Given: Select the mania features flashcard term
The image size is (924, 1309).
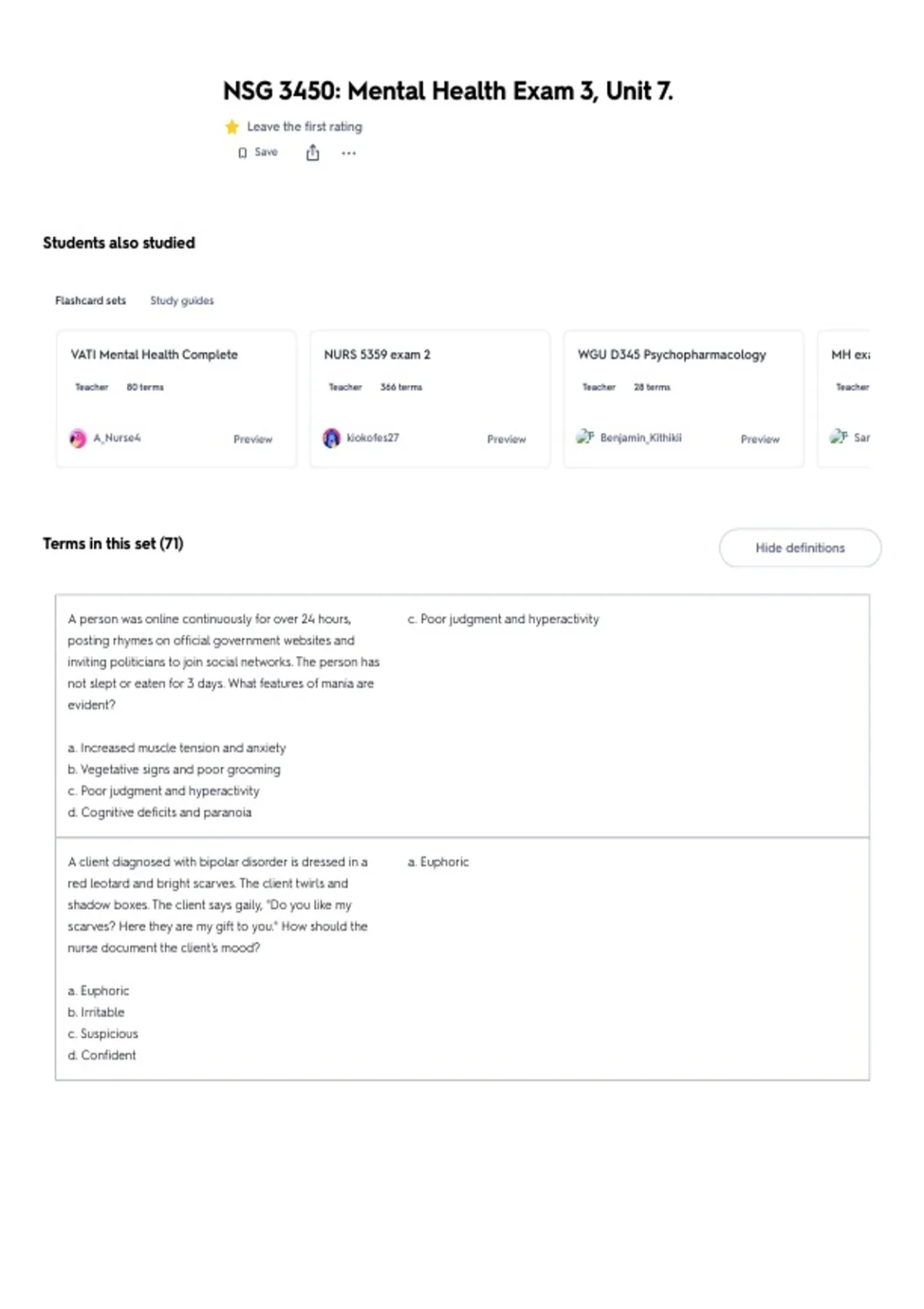Looking at the screenshot, I should point(223,715).
